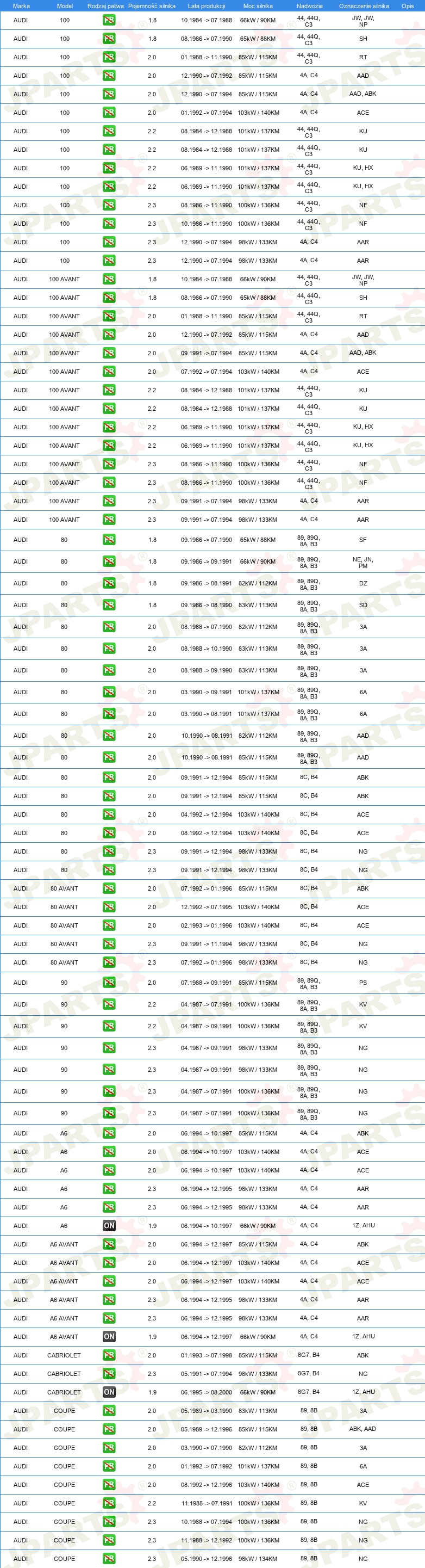
Task: Click petrol icon in 80 AVANT ACE 02.1993 row
Action: [109, 925]
